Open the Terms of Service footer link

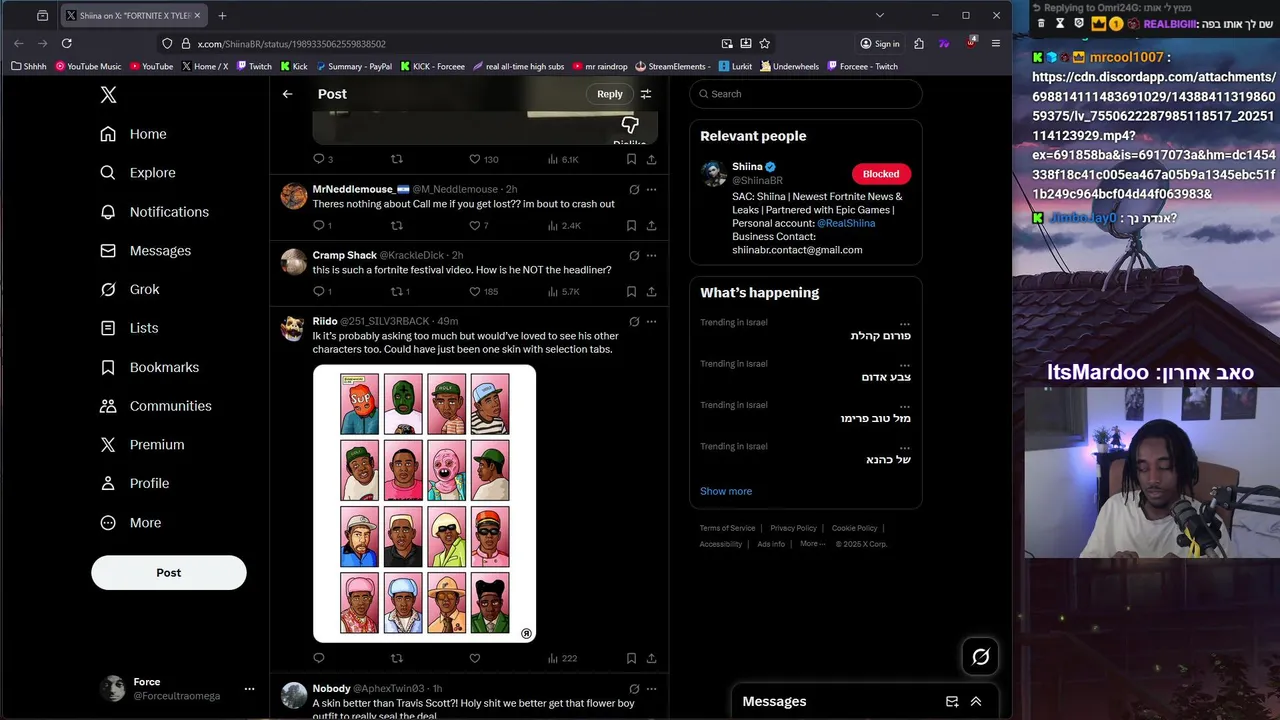click(x=727, y=528)
